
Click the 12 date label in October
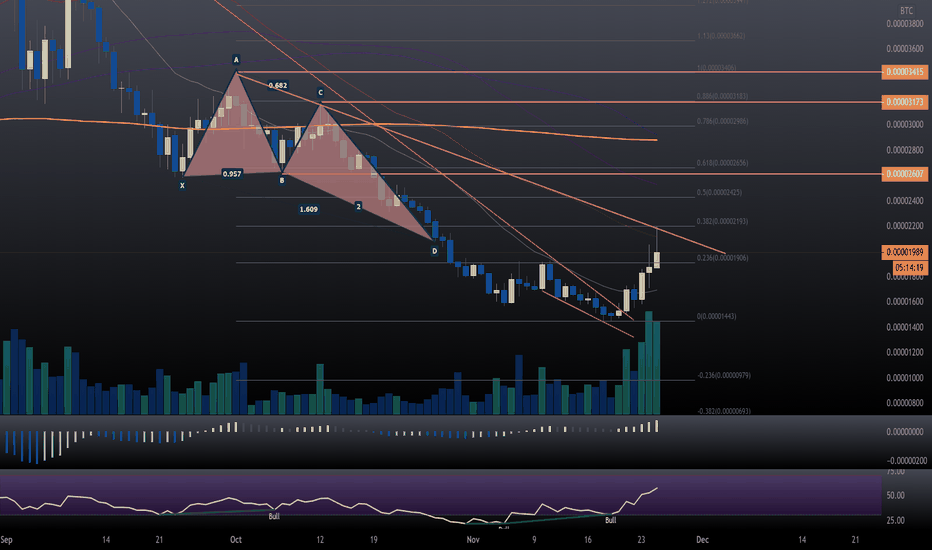pos(320,540)
